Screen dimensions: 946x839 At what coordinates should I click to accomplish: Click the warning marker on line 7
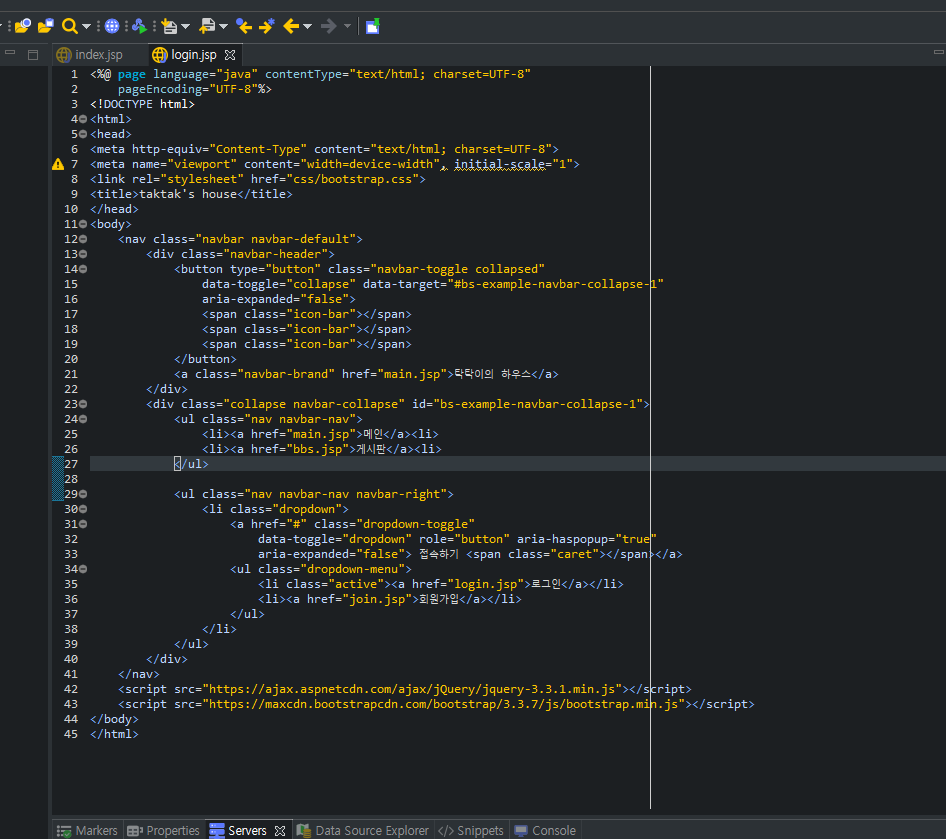[58, 164]
